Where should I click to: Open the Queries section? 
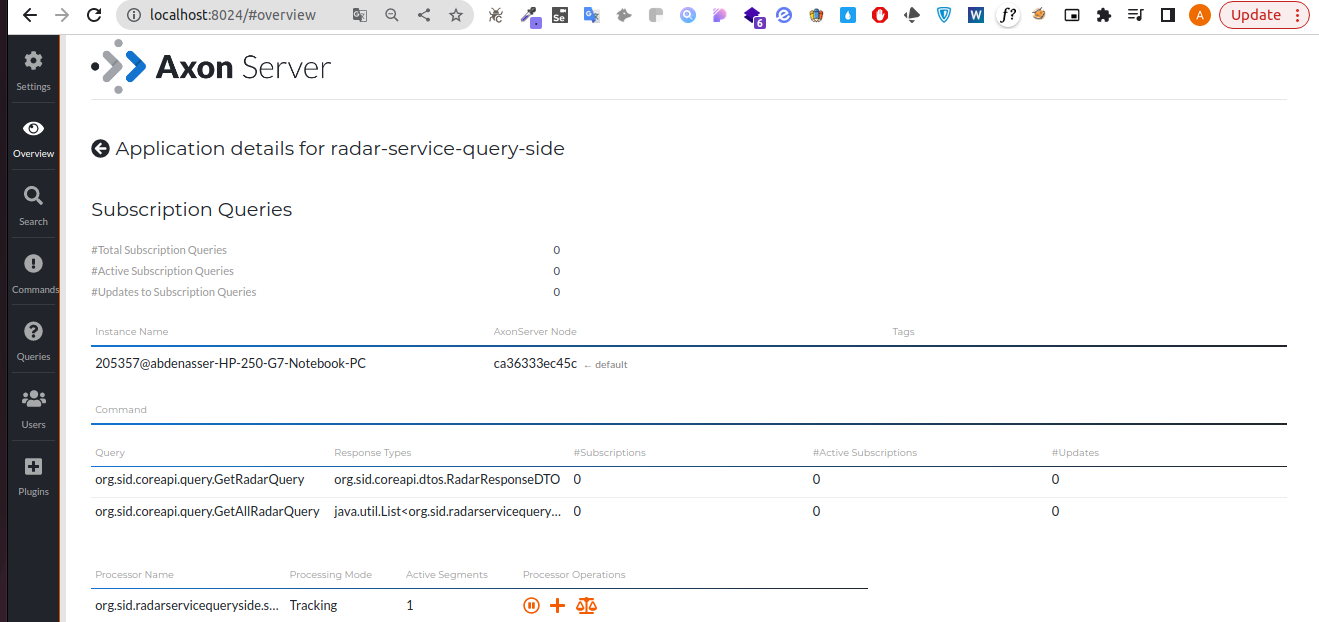point(33,340)
